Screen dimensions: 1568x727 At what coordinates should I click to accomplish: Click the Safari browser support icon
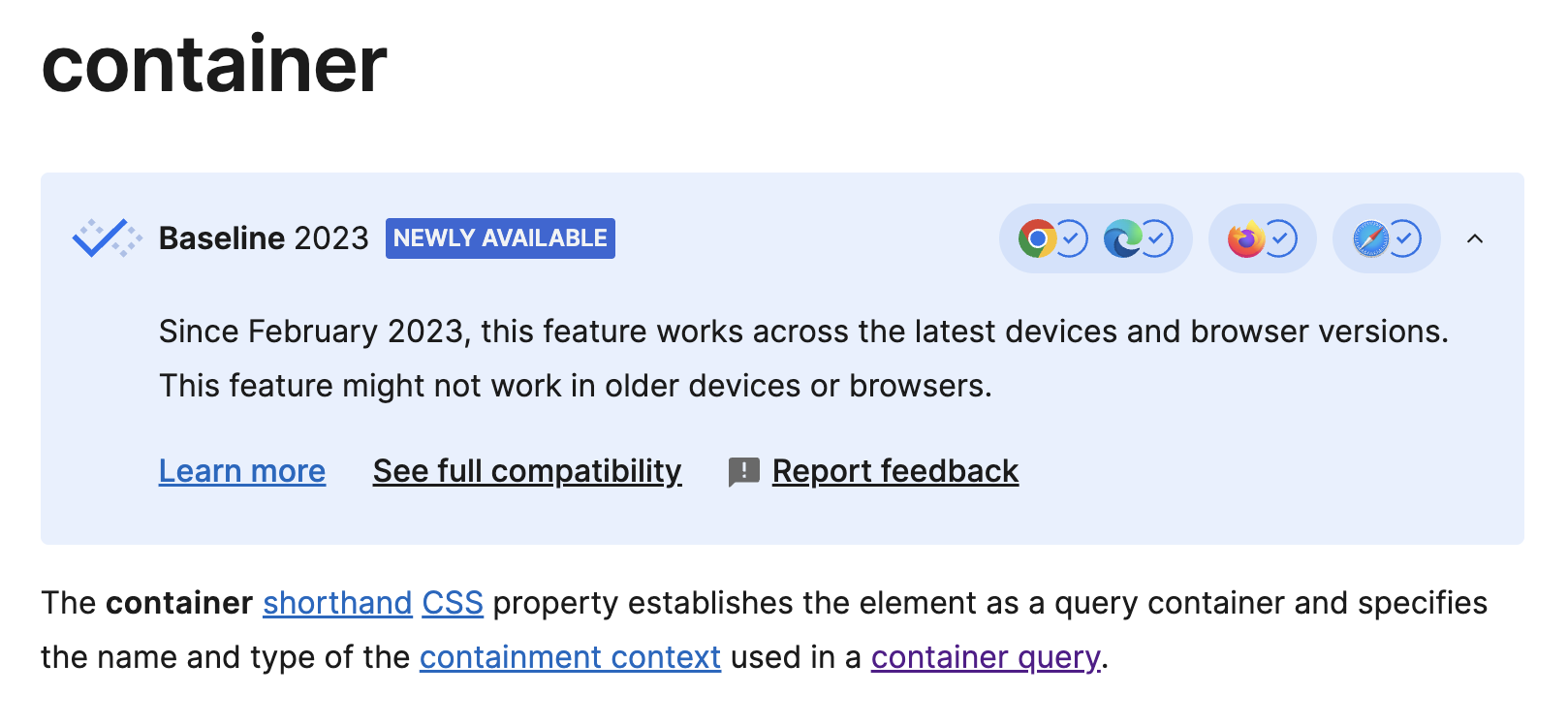coord(1369,238)
